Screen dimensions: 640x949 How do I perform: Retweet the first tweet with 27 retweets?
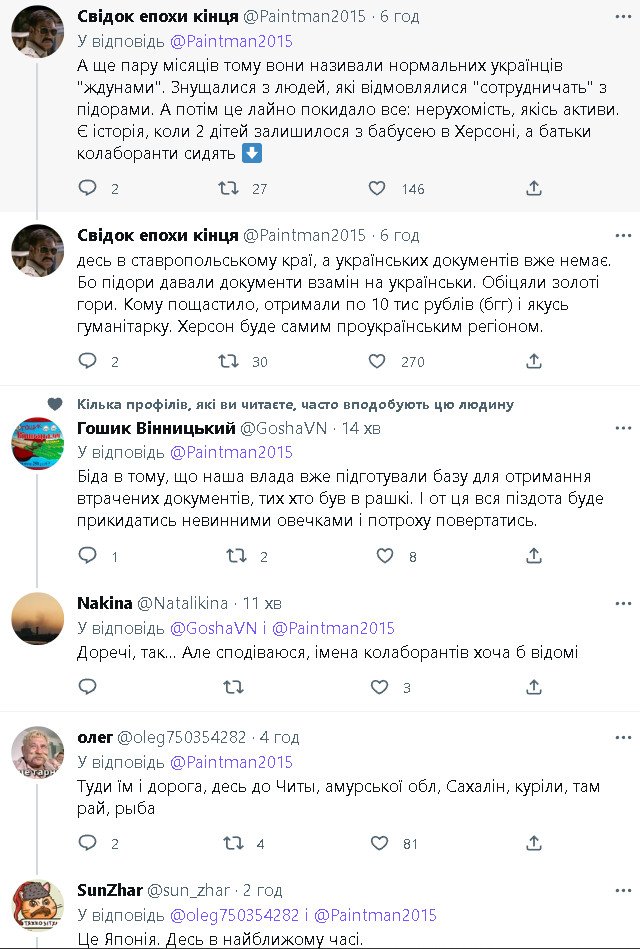pyautogui.click(x=228, y=188)
